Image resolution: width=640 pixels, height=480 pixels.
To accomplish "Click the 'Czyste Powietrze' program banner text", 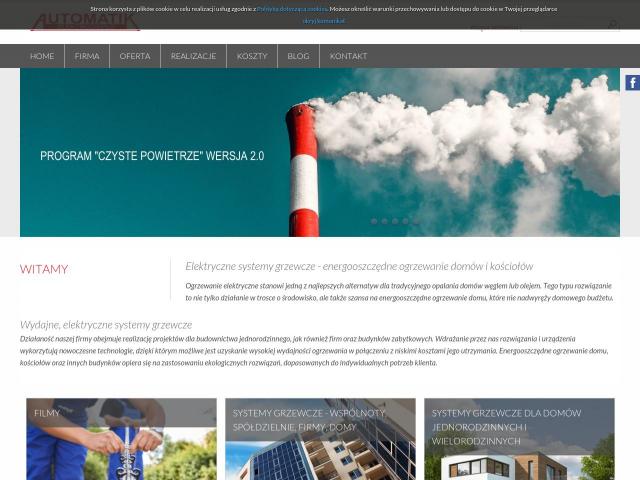I will coord(152,156).
